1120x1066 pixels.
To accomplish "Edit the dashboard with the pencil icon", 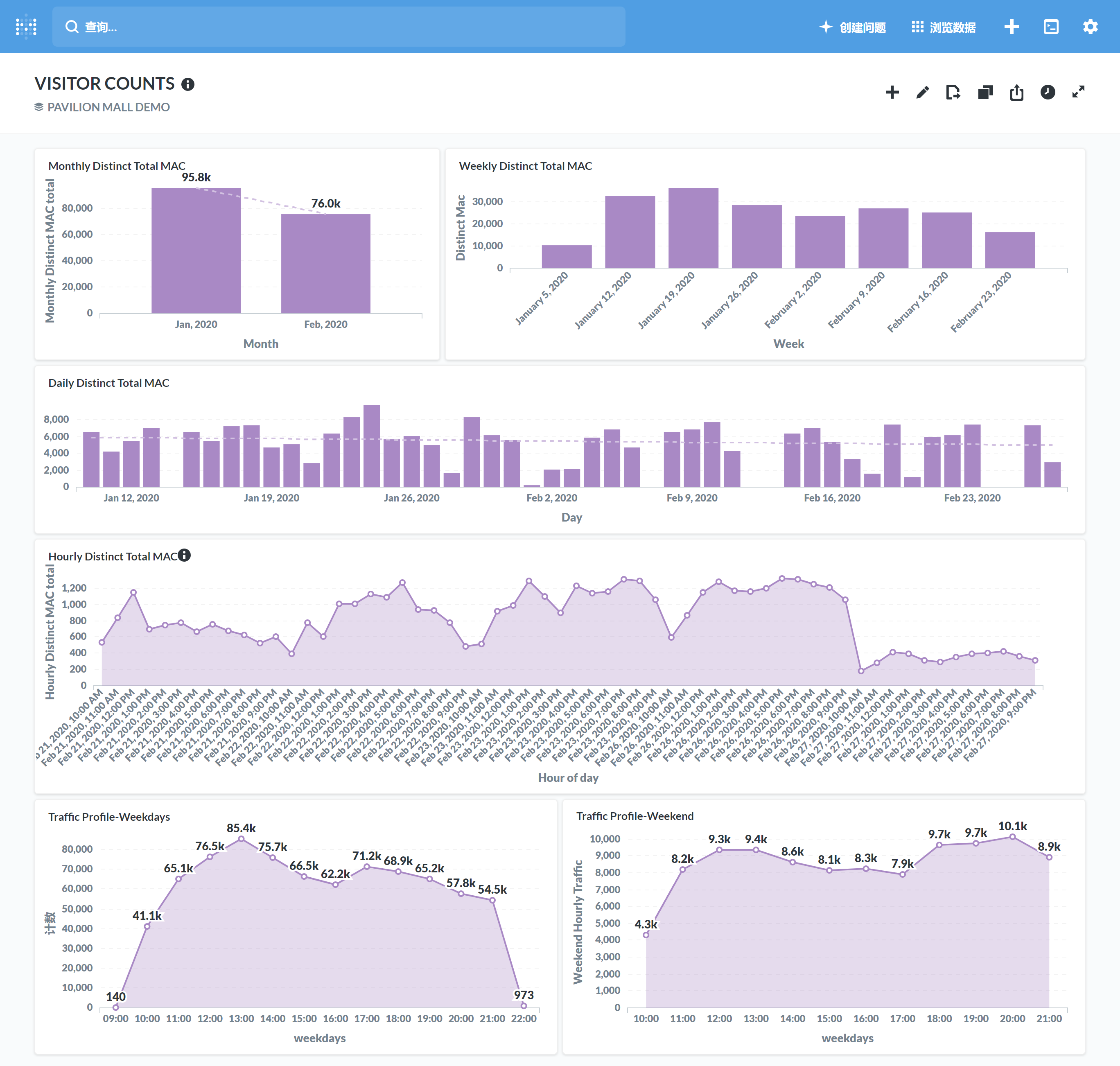I will click(923, 92).
